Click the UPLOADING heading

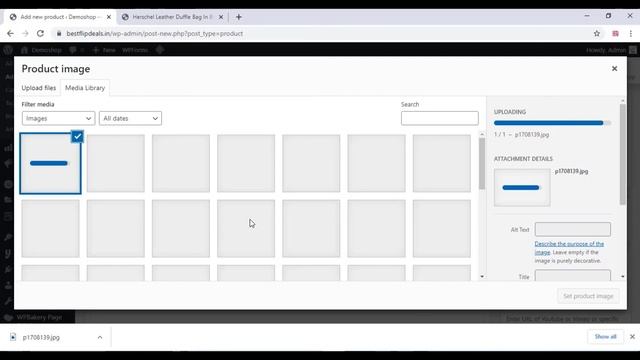coord(510,112)
